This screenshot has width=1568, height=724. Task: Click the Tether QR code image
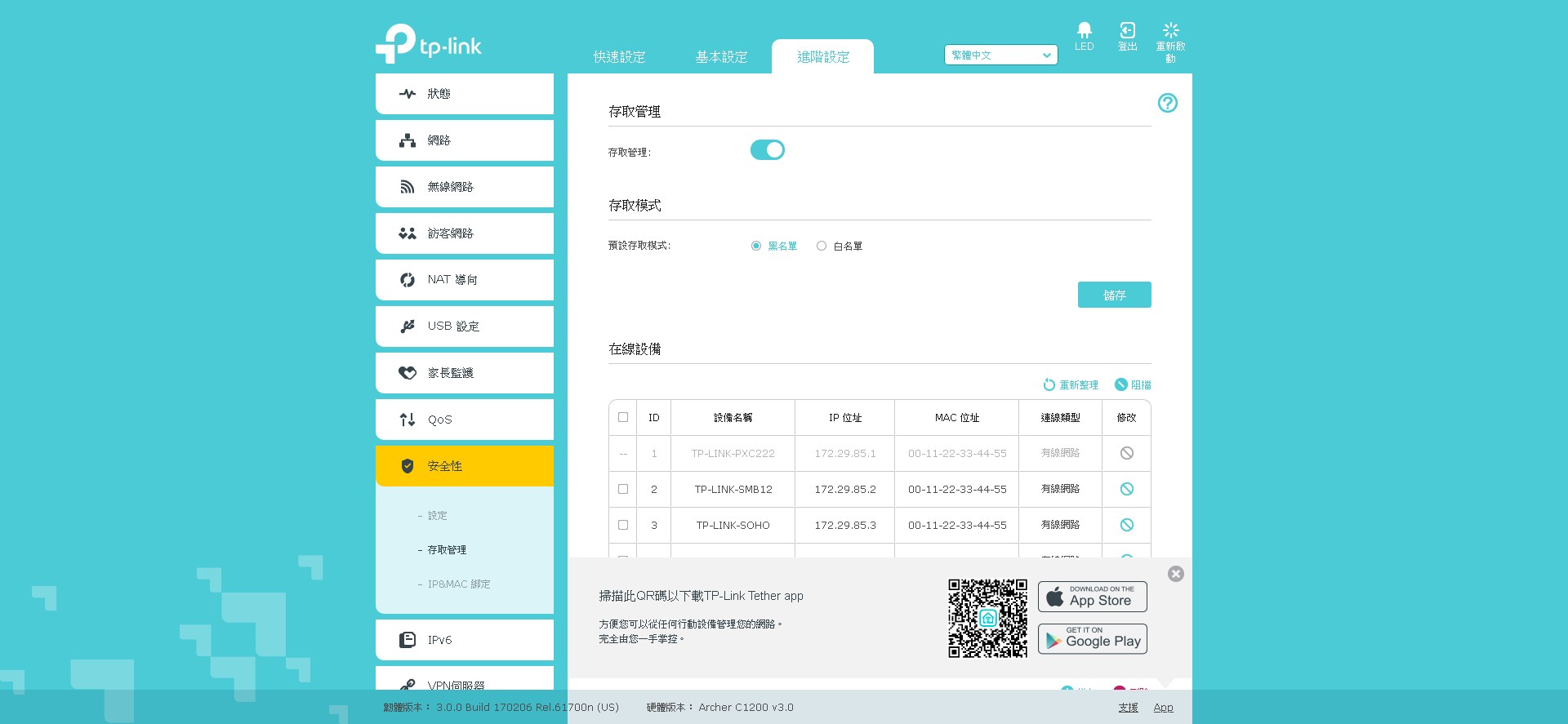tap(987, 618)
